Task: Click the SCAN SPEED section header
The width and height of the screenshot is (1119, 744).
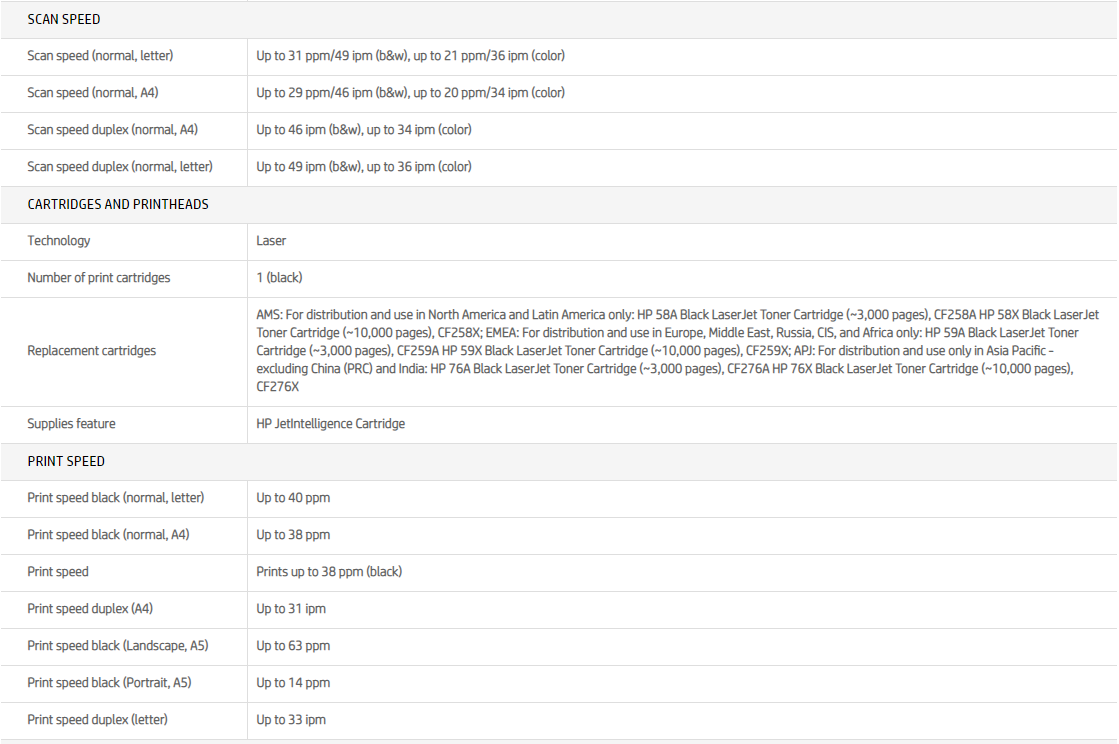Action: 64,19
